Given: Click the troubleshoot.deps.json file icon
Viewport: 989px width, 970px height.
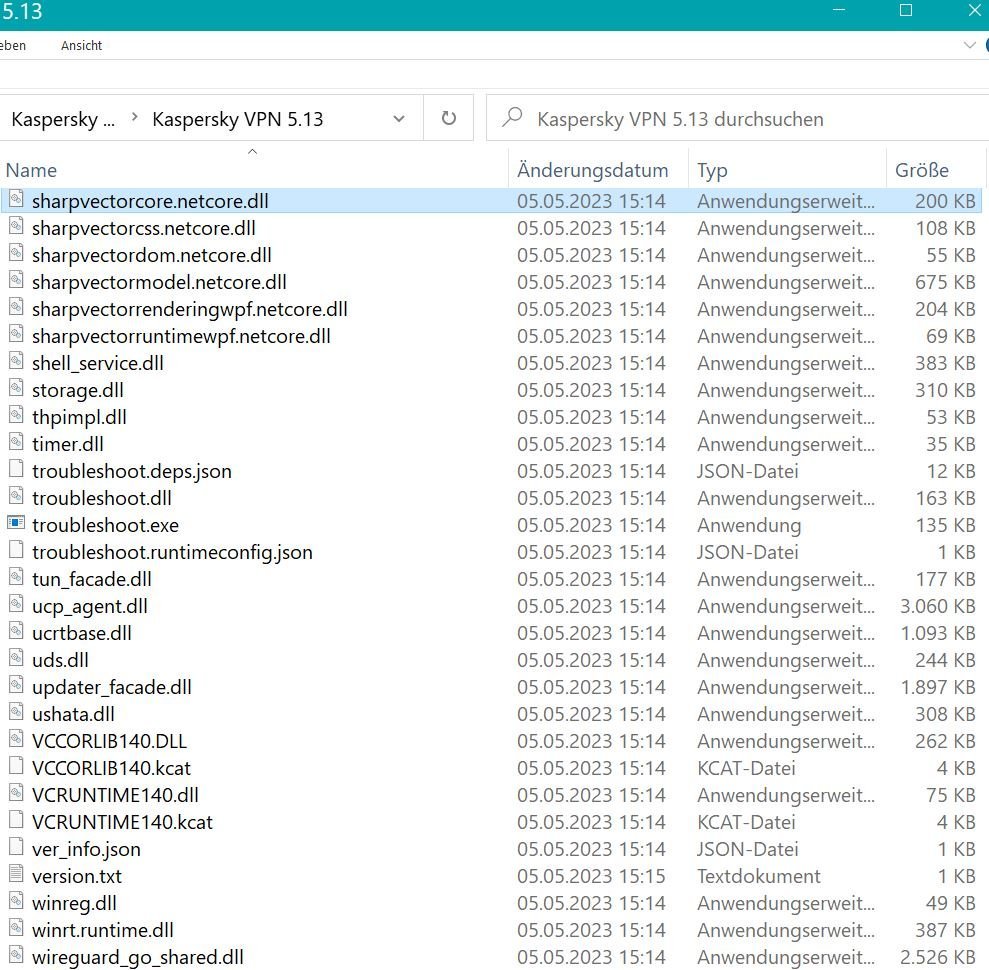Looking at the screenshot, I should [x=16, y=469].
